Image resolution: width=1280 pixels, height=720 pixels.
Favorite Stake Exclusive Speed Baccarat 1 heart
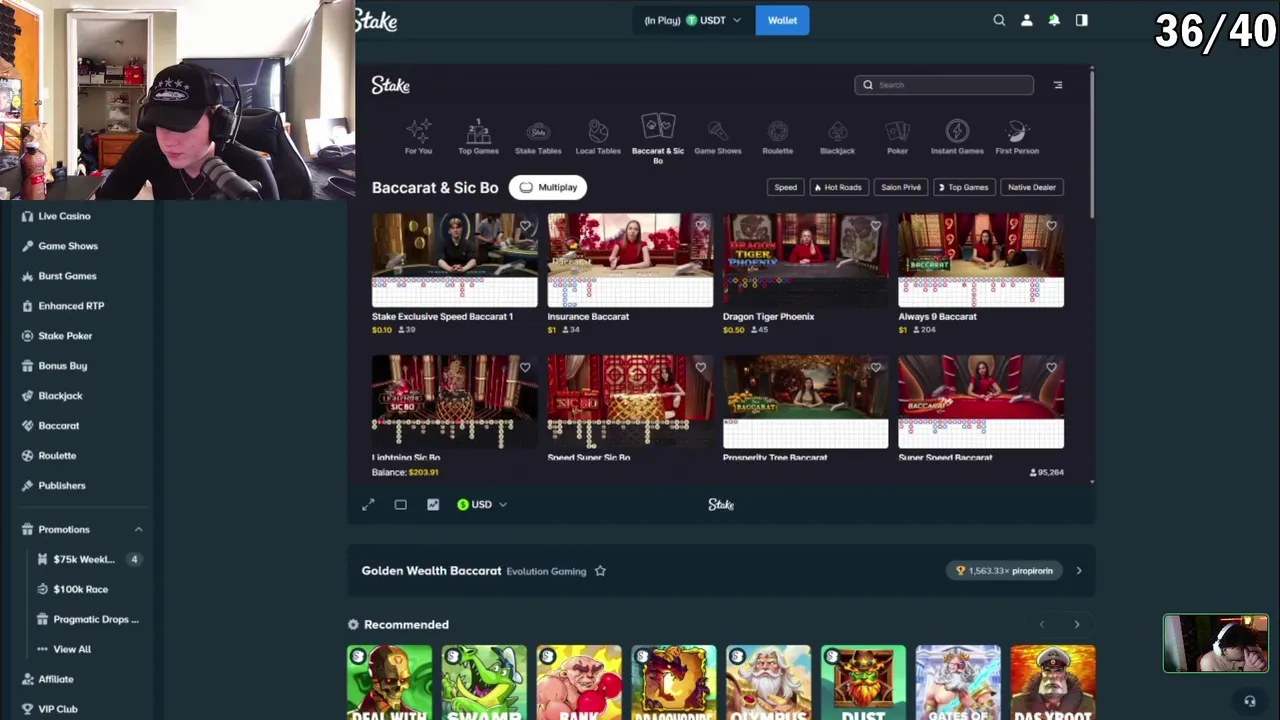click(525, 226)
